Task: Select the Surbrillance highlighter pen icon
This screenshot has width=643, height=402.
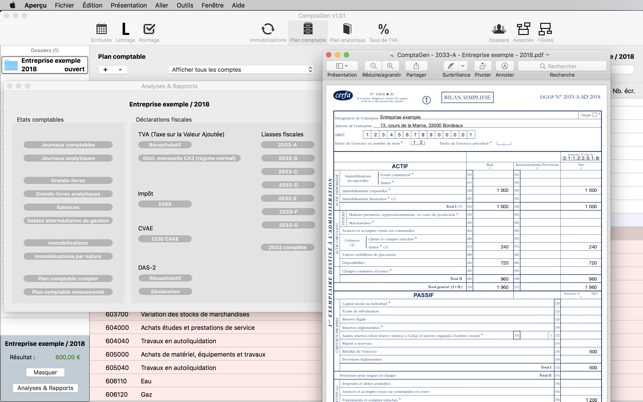Action: point(451,66)
